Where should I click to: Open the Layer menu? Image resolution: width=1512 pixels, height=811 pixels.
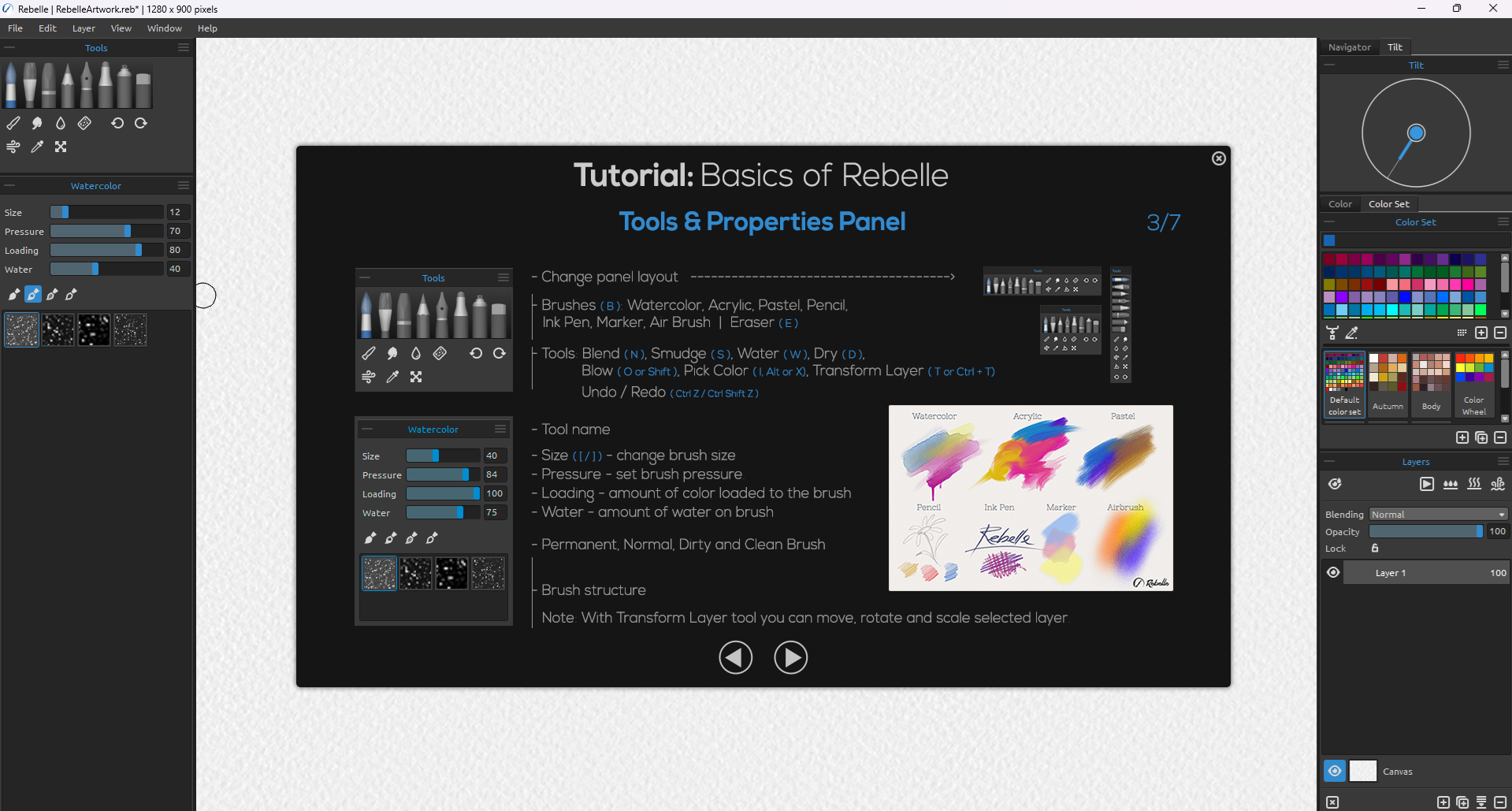(84, 28)
